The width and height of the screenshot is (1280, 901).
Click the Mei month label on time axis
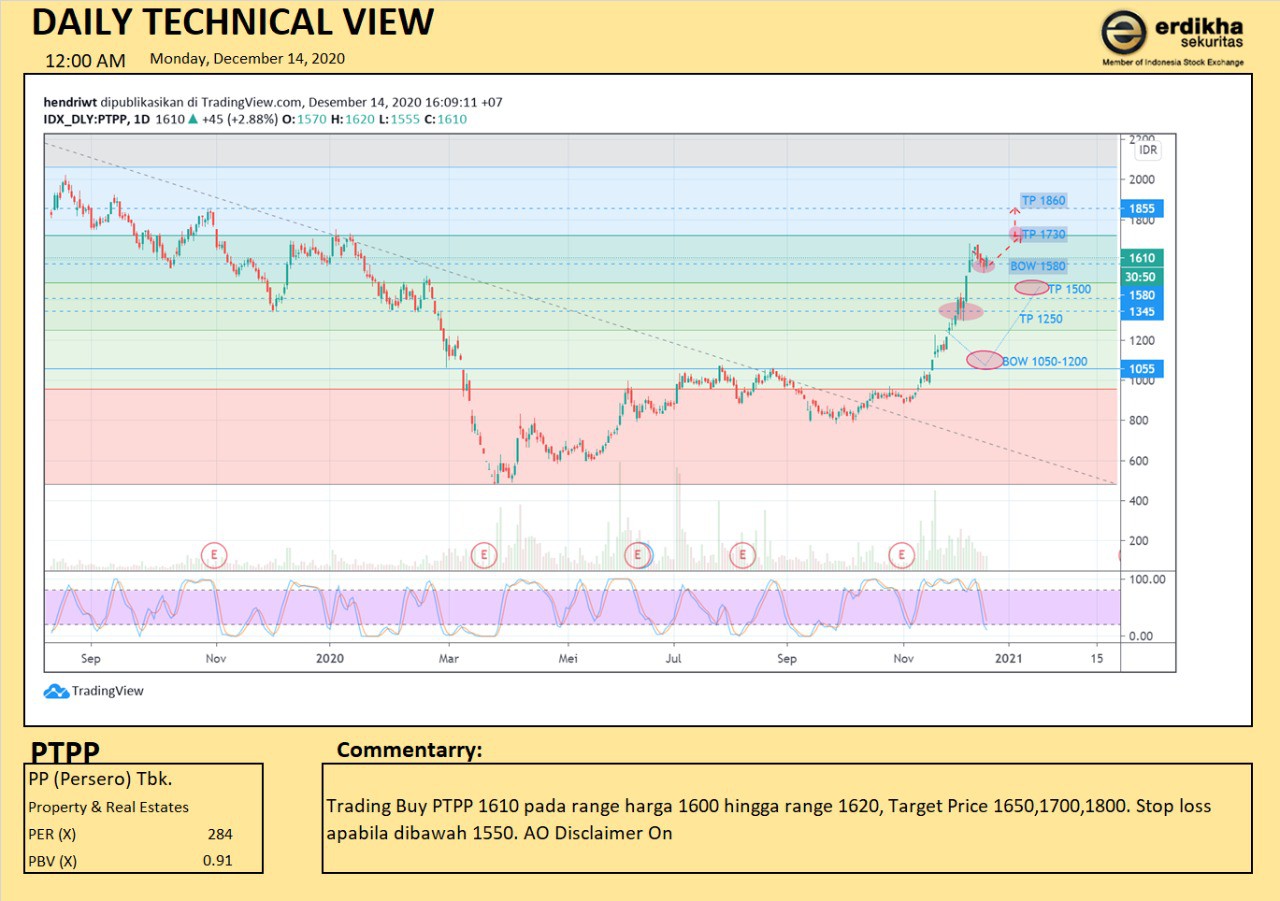pyautogui.click(x=568, y=659)
